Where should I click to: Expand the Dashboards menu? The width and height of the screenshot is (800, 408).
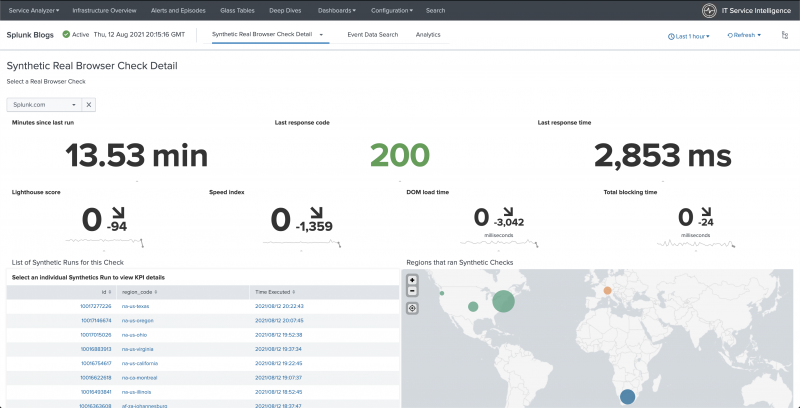click(x=337, y=10)
